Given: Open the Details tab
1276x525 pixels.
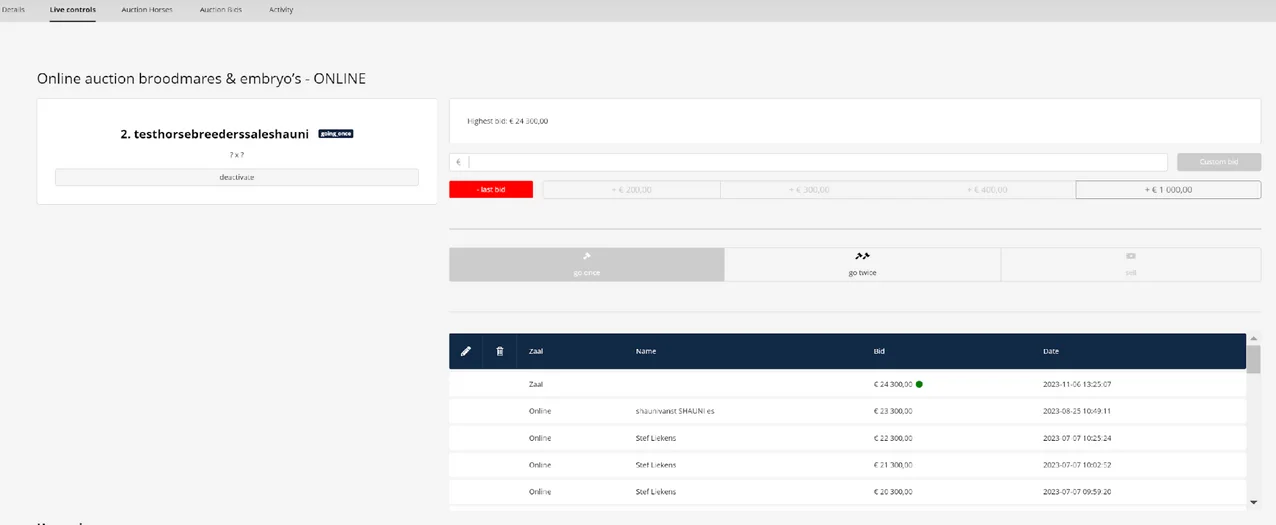Looking at the screenshot, I should [13, 9].
